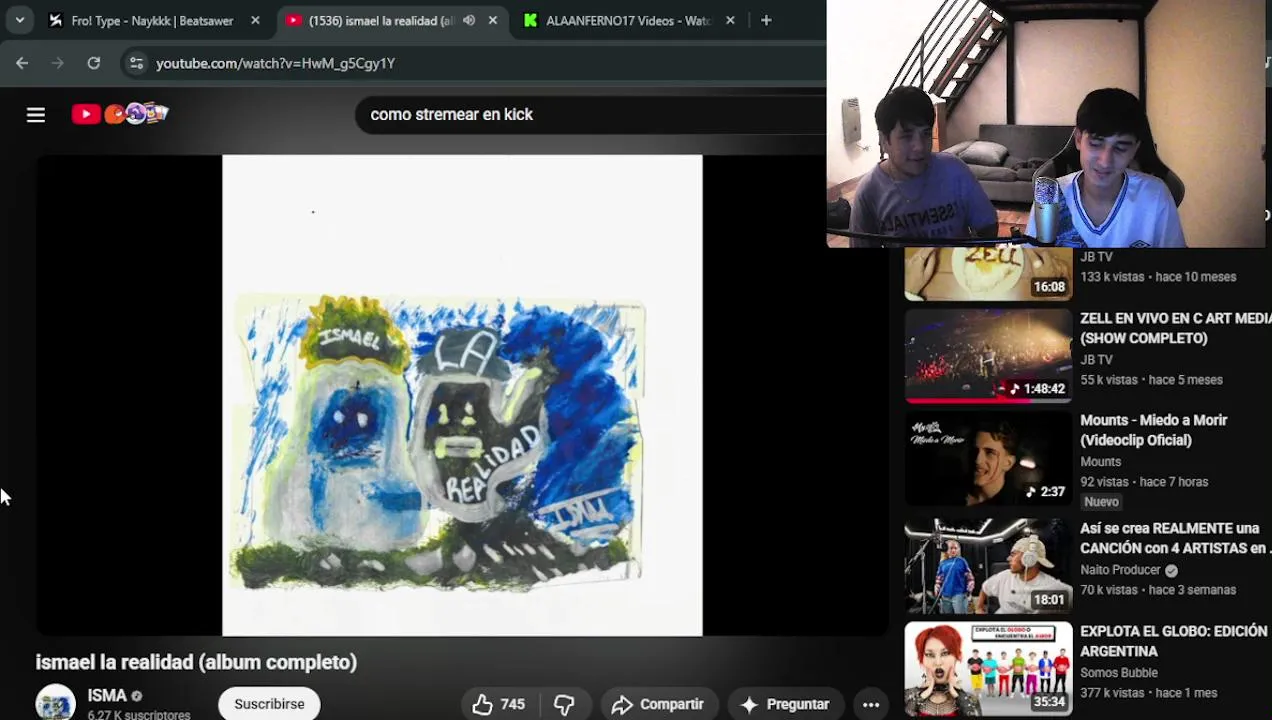1272x720 pixels.
Task: Click the 6,27 K suscriptores text
Action: coord(139,714)
